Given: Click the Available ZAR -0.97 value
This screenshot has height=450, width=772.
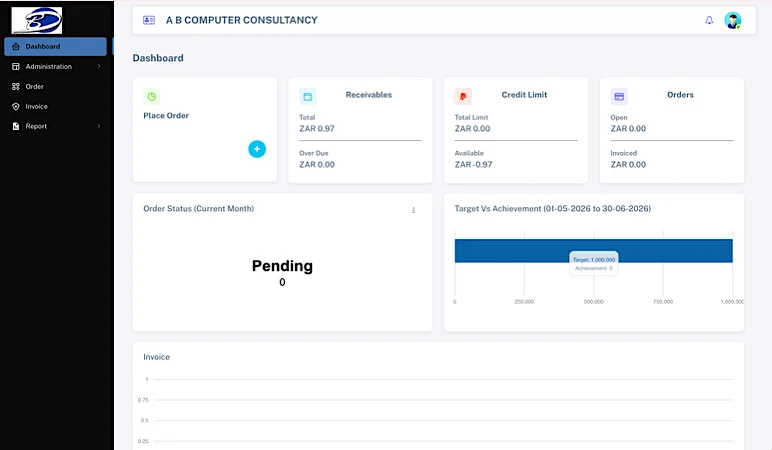Looking at the screenshot, I should pyautogui.click(x=473, y=164).
